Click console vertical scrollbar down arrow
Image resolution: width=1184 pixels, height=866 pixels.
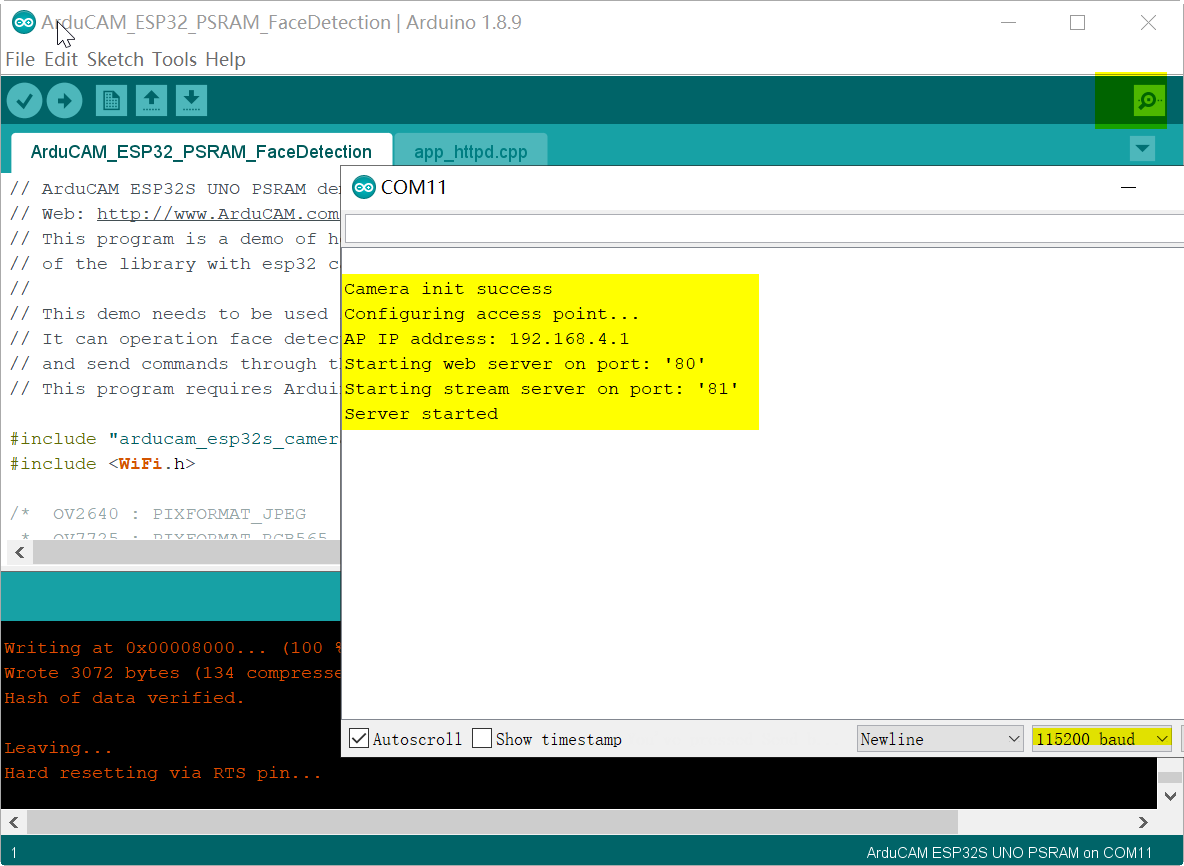[x=1170, y=796]
